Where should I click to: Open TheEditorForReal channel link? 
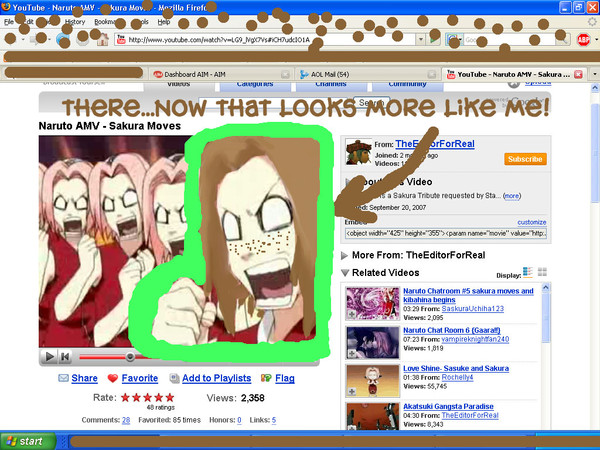(435, 144)
